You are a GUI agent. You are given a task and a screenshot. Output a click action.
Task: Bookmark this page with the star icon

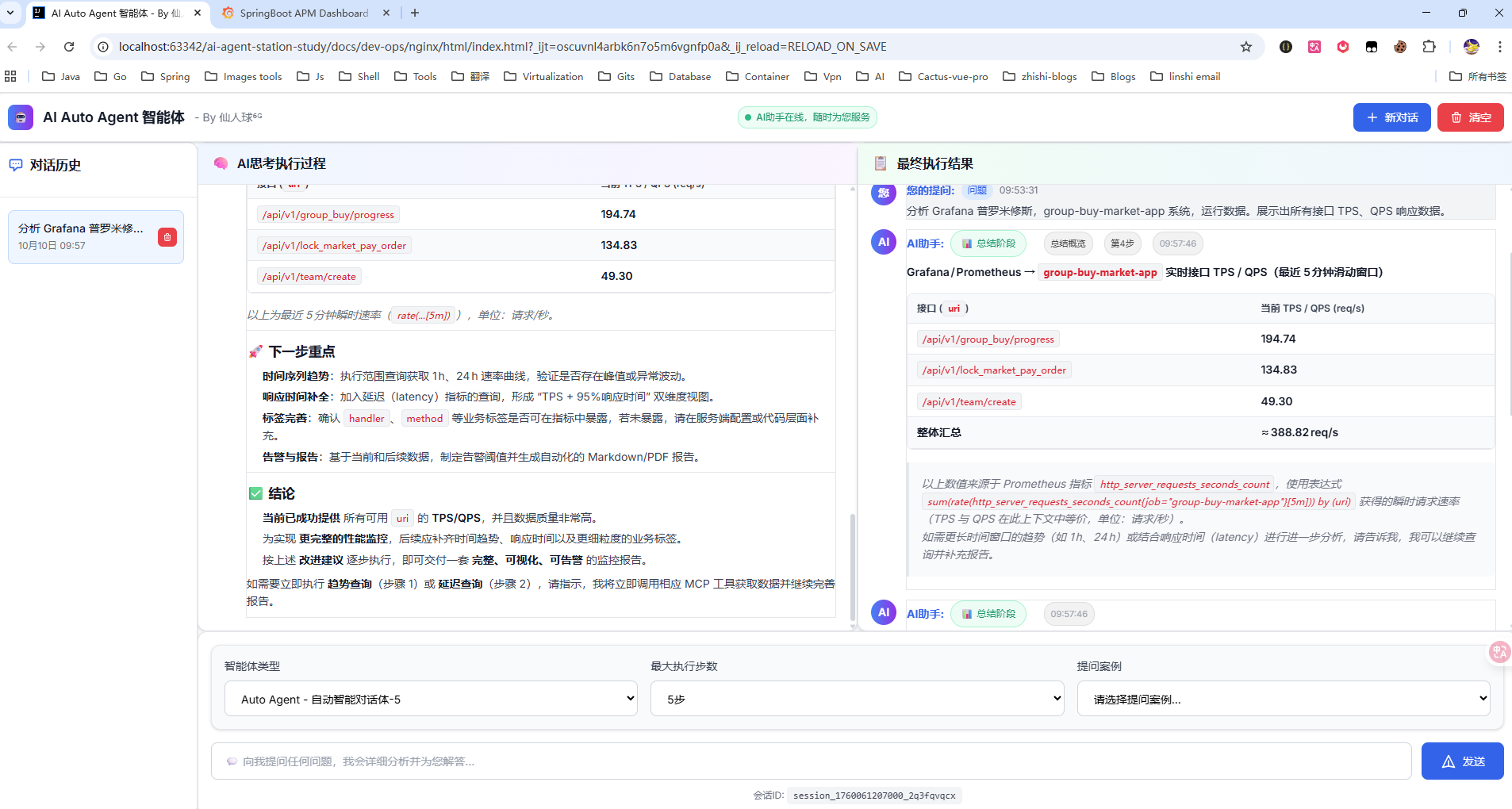point(1245,47)
